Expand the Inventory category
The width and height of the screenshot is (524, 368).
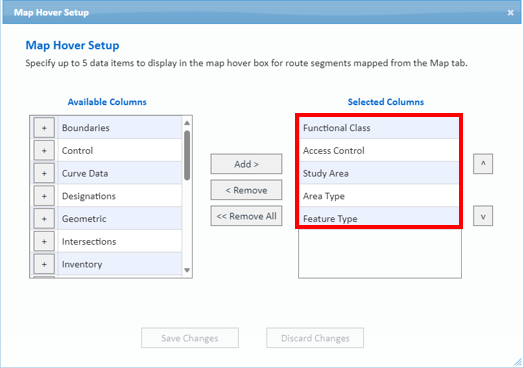point(44,264)
